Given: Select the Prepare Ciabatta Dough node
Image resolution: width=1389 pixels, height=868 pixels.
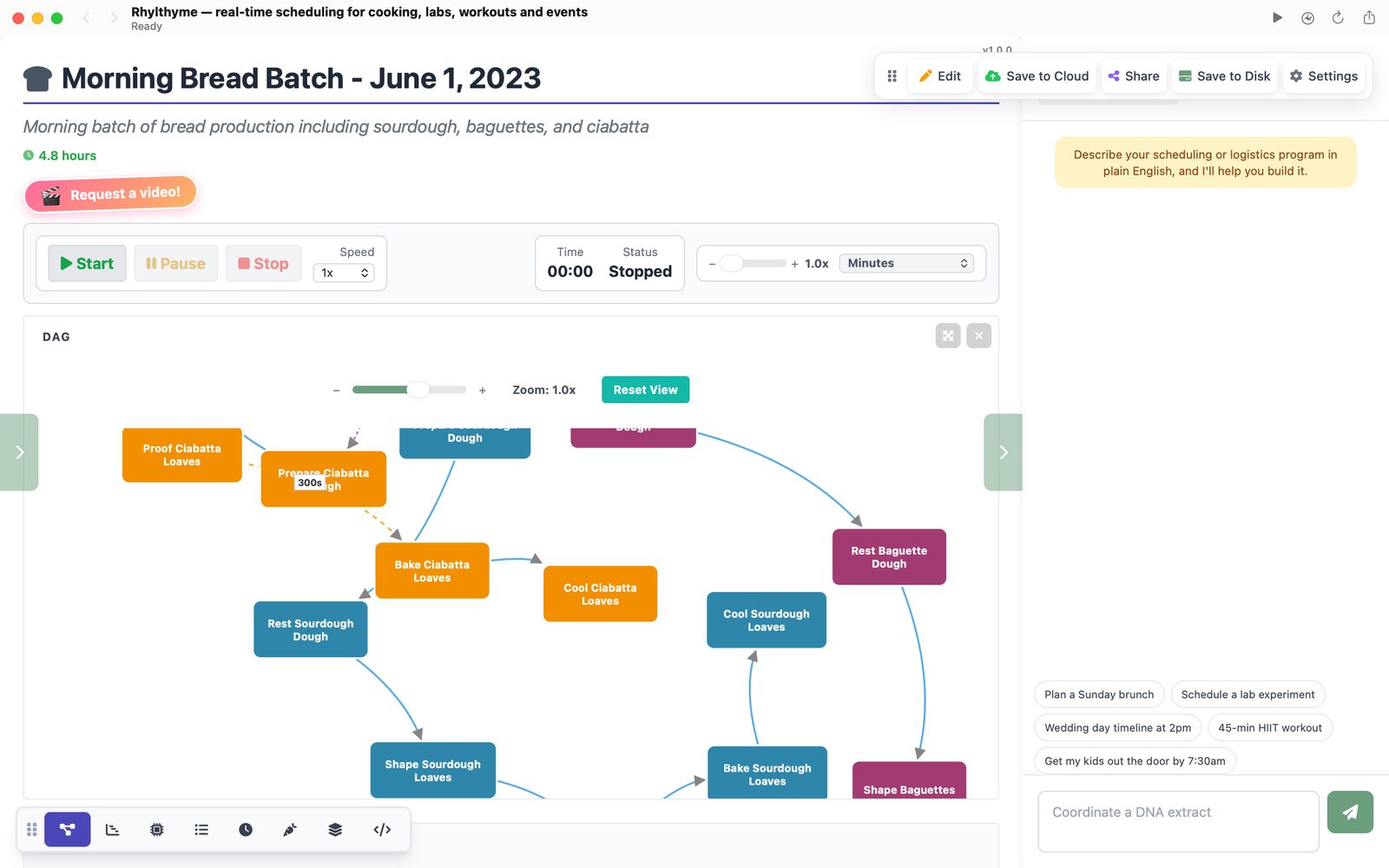Looking at the screenshot, I should coord(324,479).
